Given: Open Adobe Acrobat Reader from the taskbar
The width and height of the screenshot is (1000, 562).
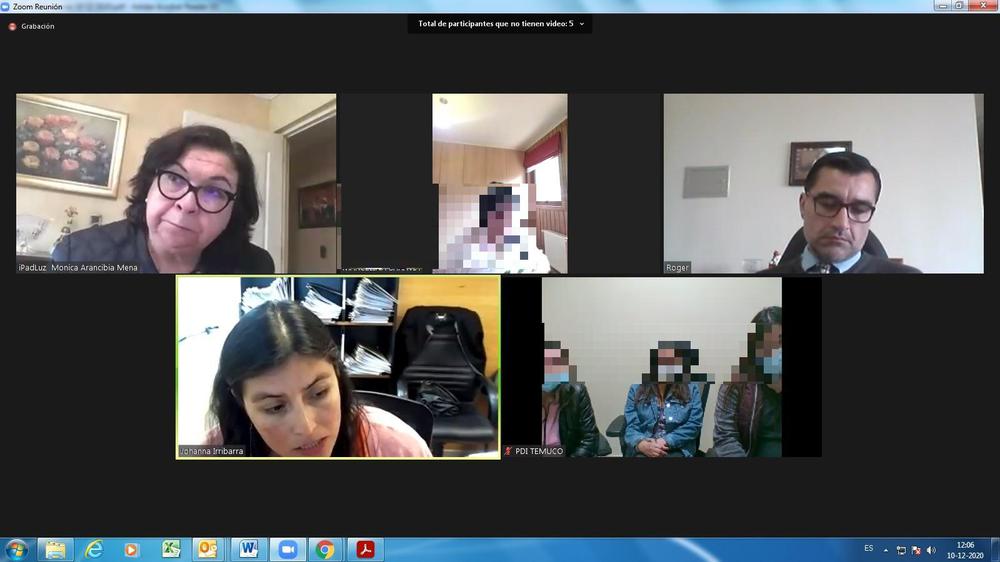Looking at the screenshot, I should [x=366, y=549].
